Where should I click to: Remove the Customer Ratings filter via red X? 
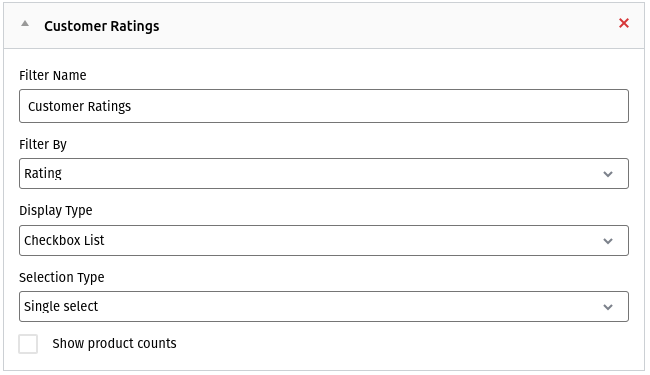[623, 23]
